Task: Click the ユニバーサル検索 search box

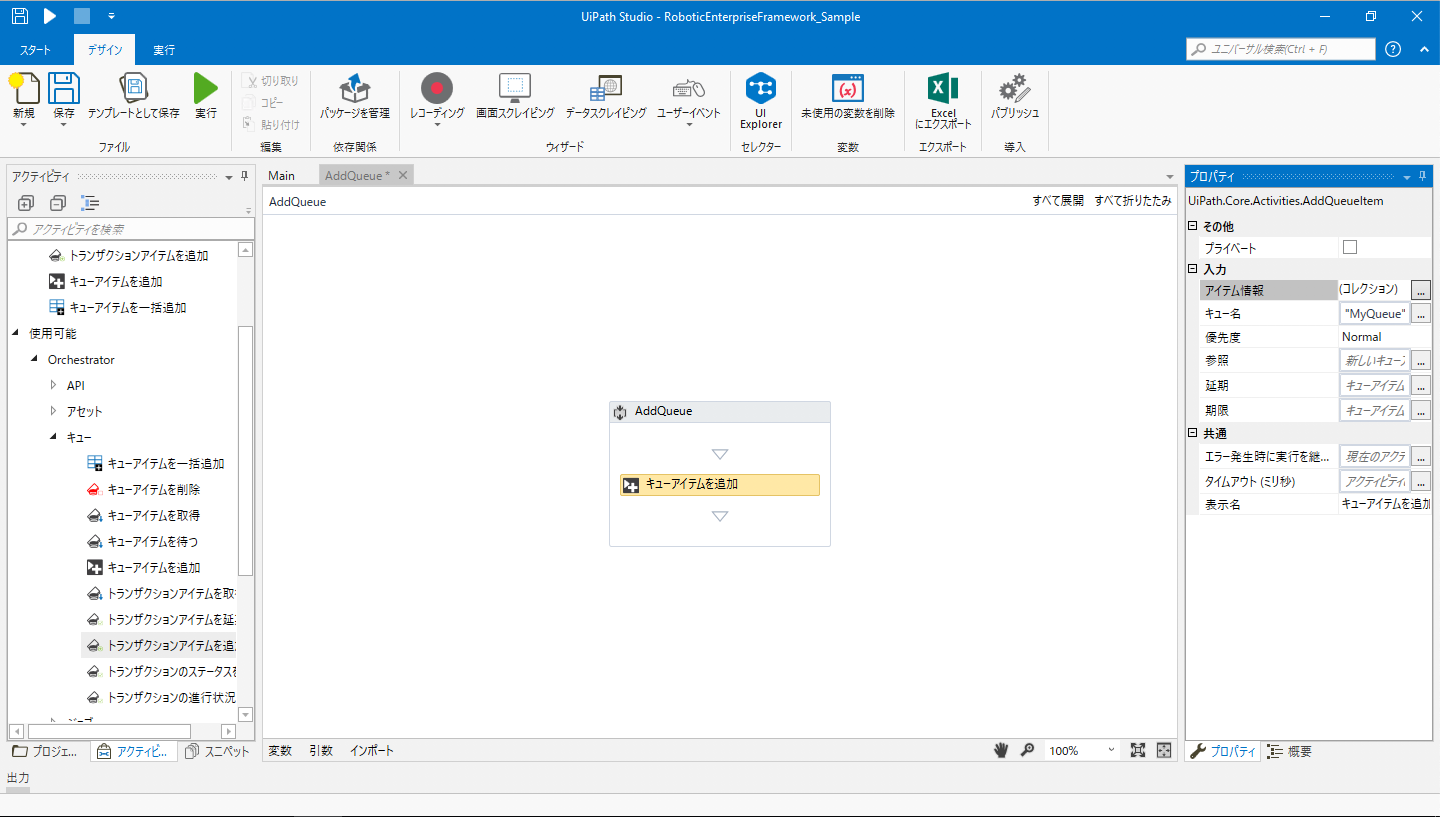Action: click(x=1281, y=49)
